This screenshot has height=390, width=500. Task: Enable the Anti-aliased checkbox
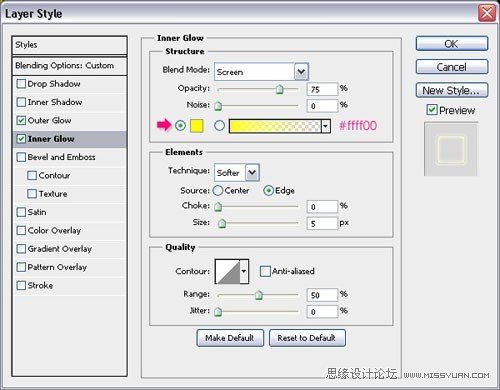point(265,271)
